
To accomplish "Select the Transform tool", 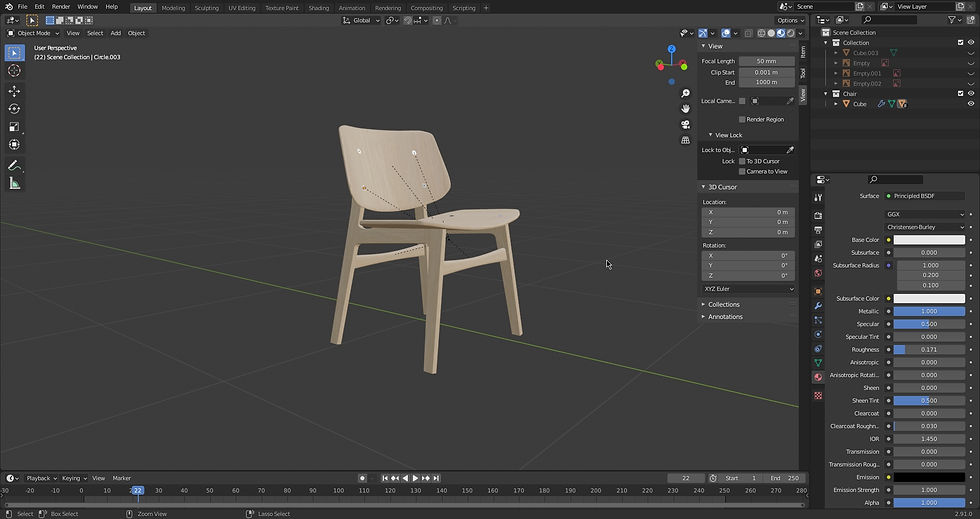I will [14, 144].
